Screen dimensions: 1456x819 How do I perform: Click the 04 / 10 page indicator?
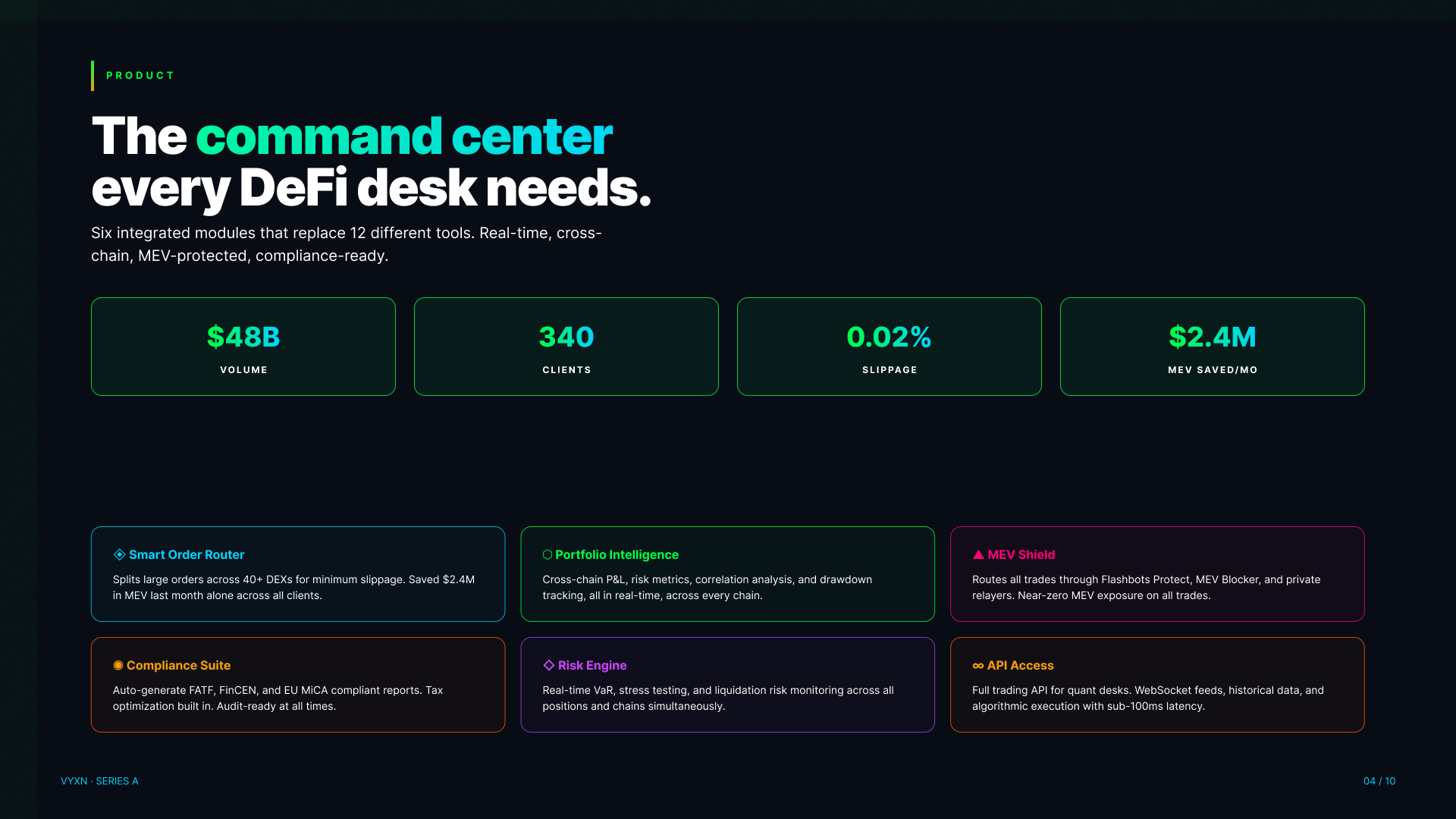1379,781
